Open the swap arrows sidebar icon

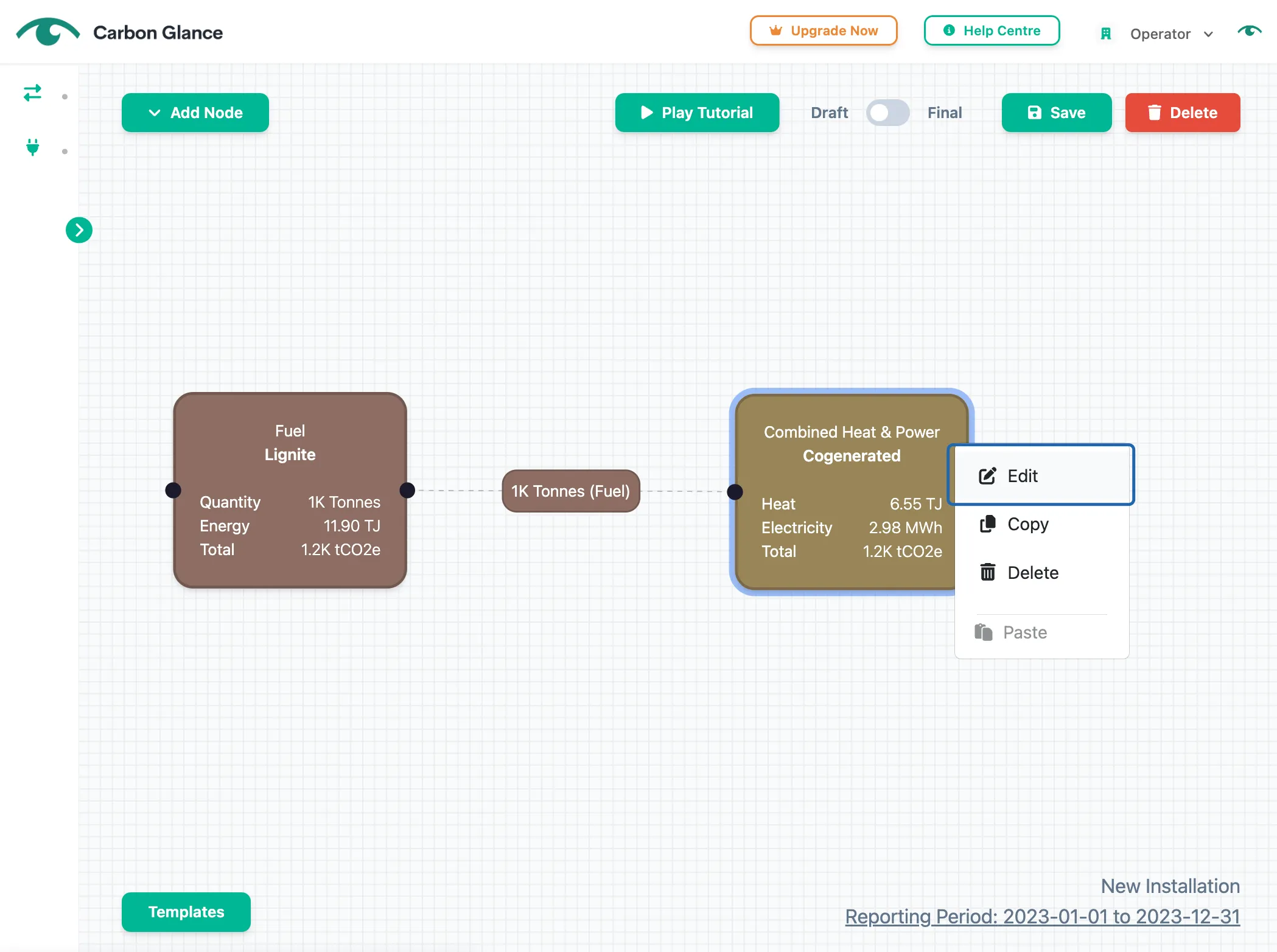(x=32, y=93)
